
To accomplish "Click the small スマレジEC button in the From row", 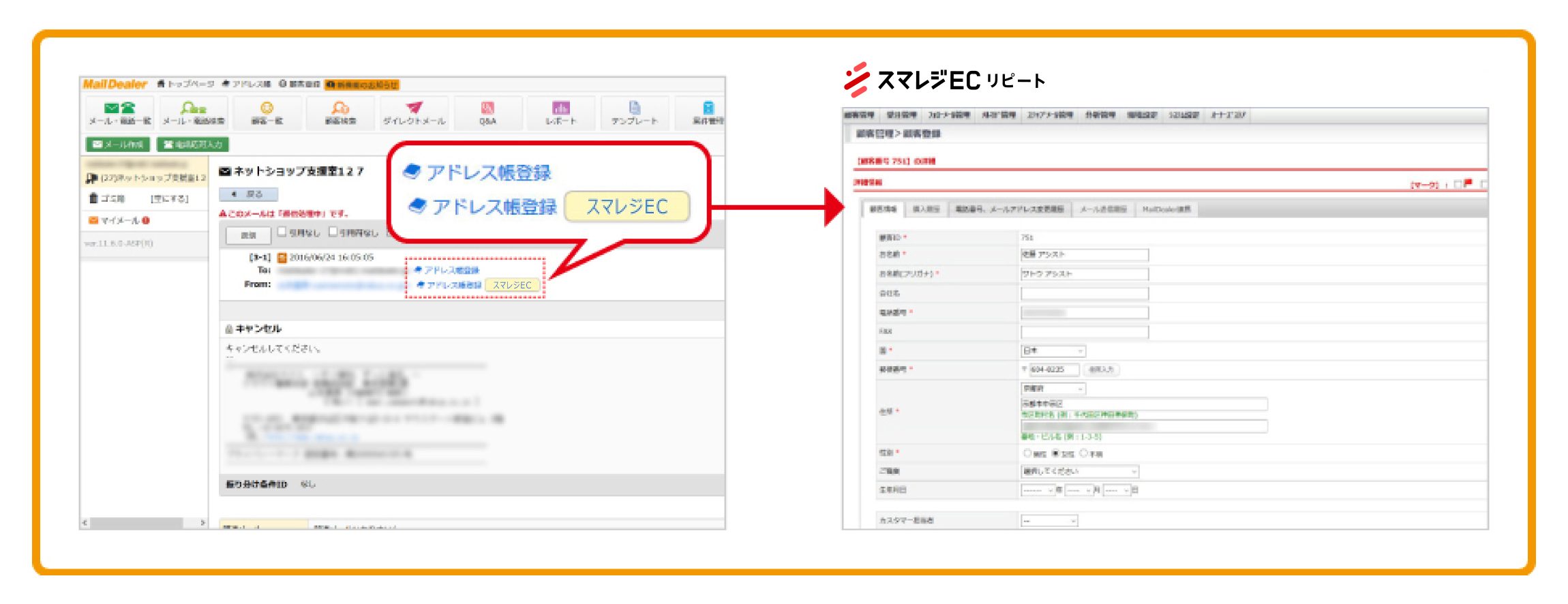I will click(x=512, y=285).
